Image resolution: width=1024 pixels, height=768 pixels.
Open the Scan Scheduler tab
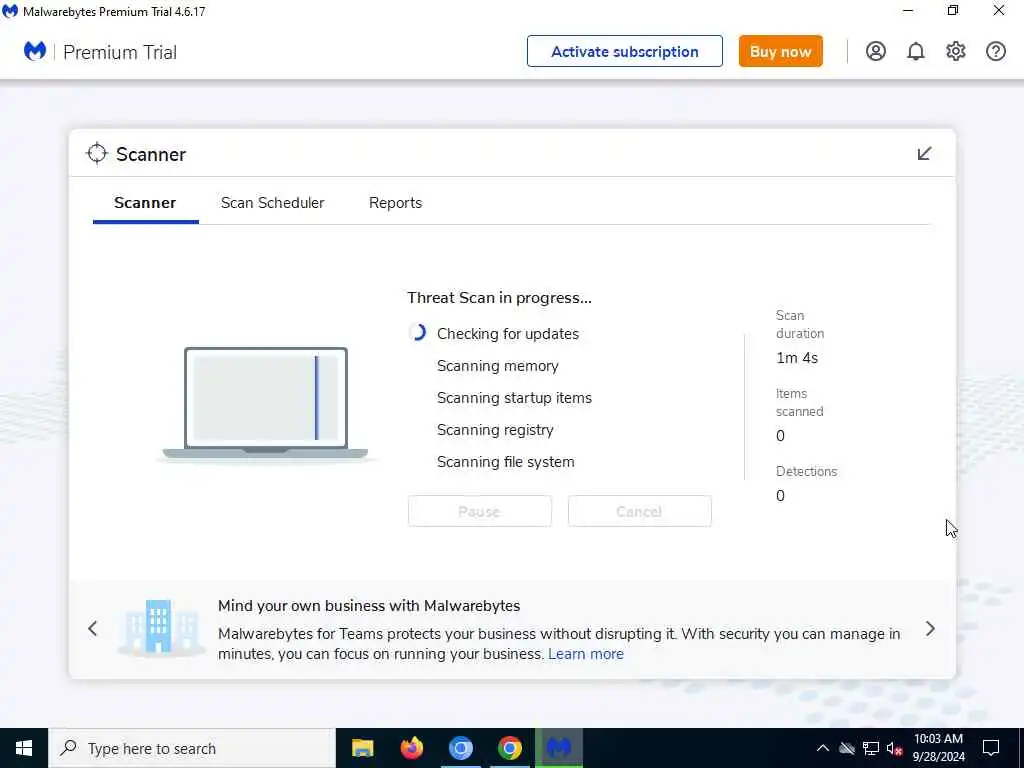tap(272, 203)
